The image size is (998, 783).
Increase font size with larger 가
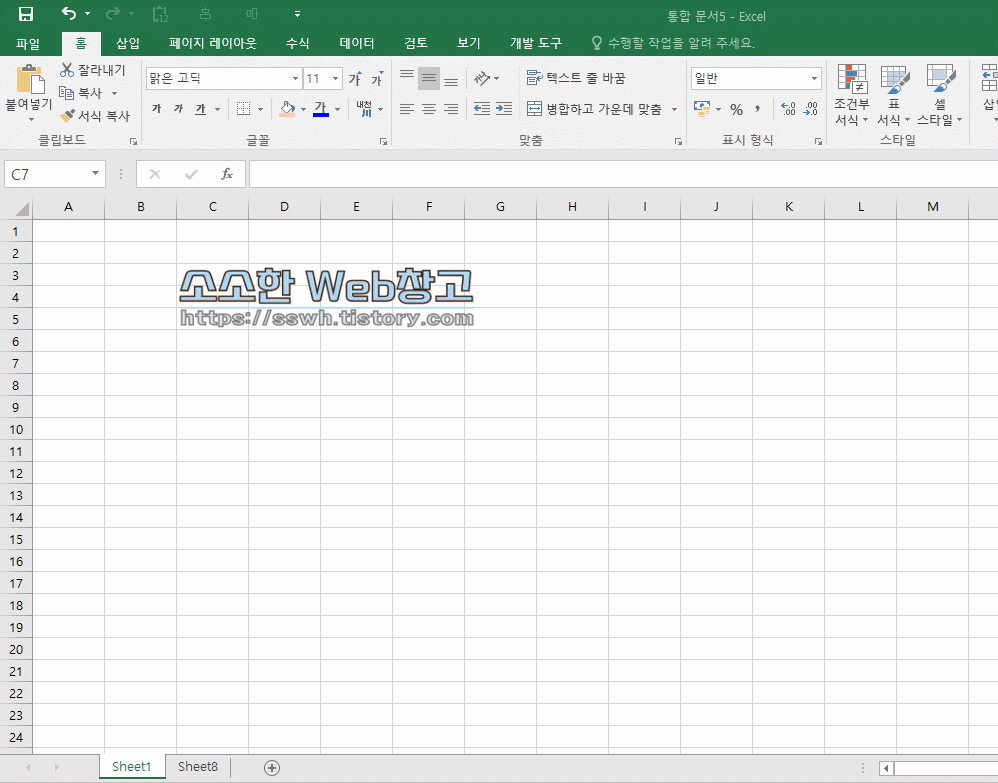click(x=355, y=78)
